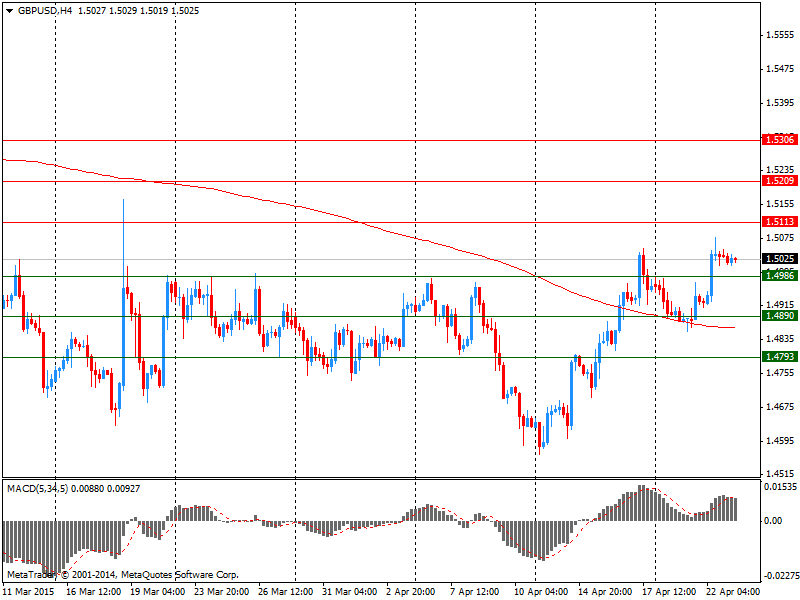Click the 1.4595 price scale value
The image size is (800, 600).
(x=780, y=441)
